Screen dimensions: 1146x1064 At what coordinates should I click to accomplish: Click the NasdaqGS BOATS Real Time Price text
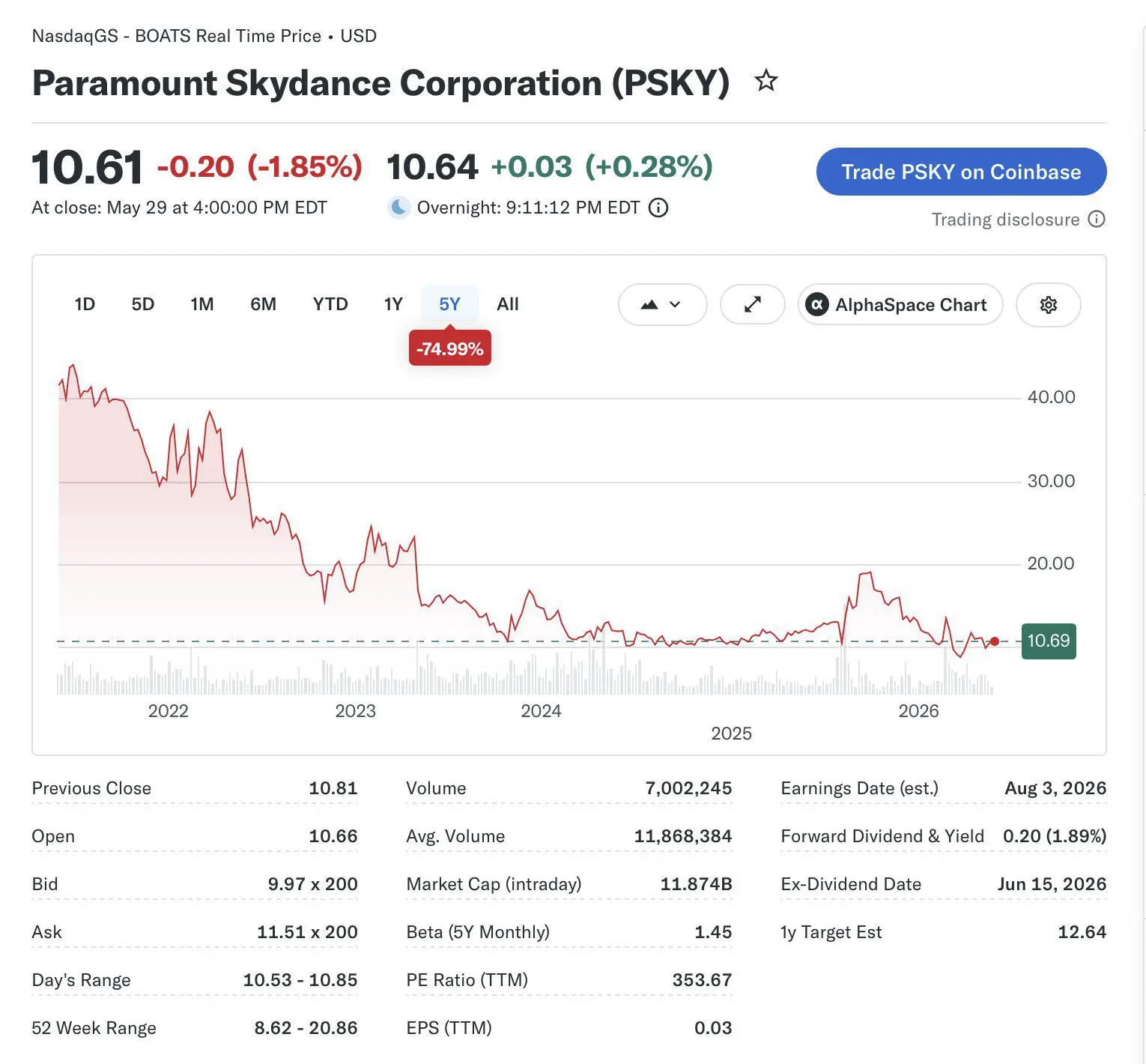[x=204, y=36]
